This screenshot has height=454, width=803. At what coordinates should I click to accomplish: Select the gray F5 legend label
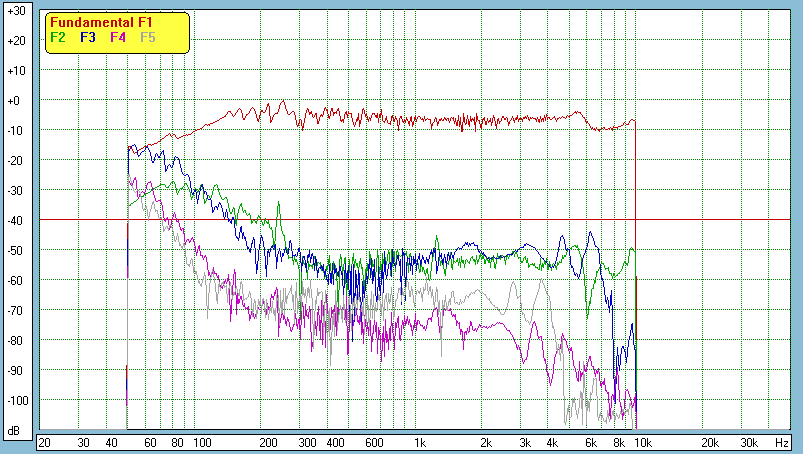148,37
